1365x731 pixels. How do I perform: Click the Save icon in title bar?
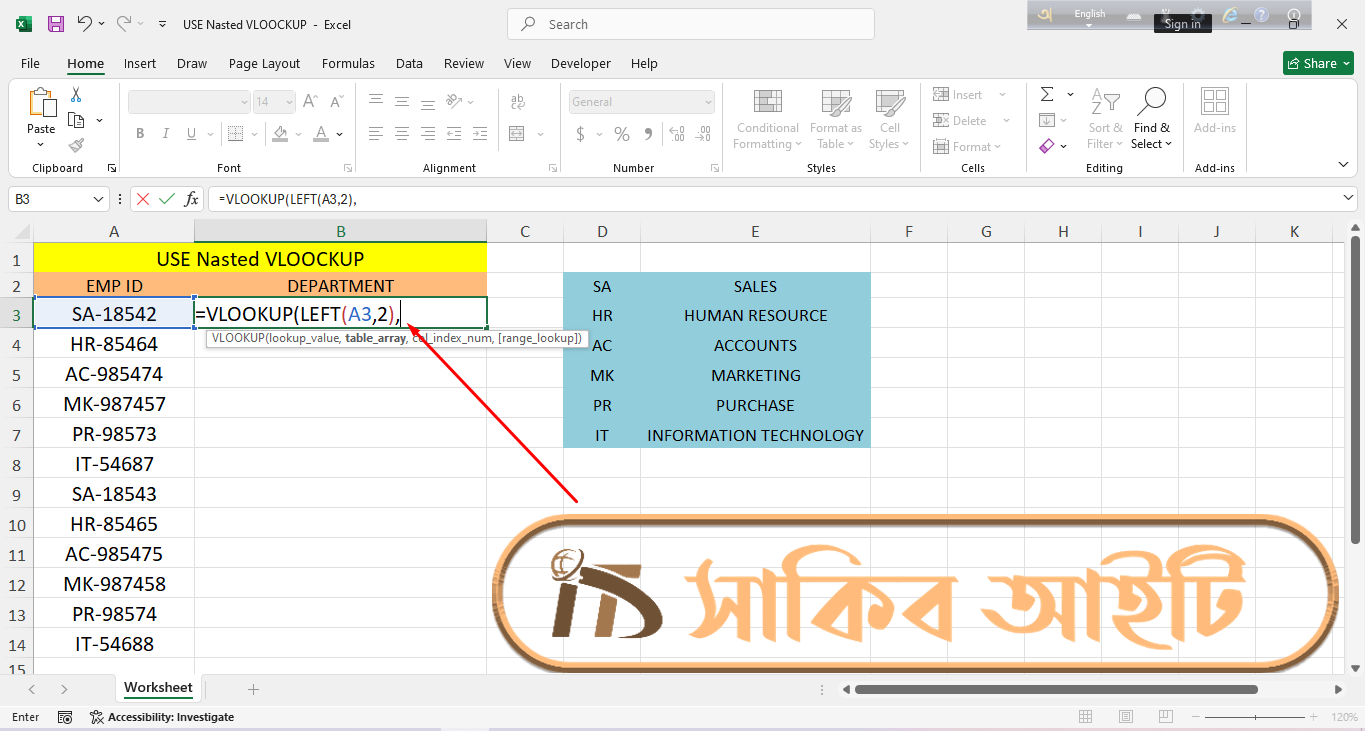(x=56, y=24)
